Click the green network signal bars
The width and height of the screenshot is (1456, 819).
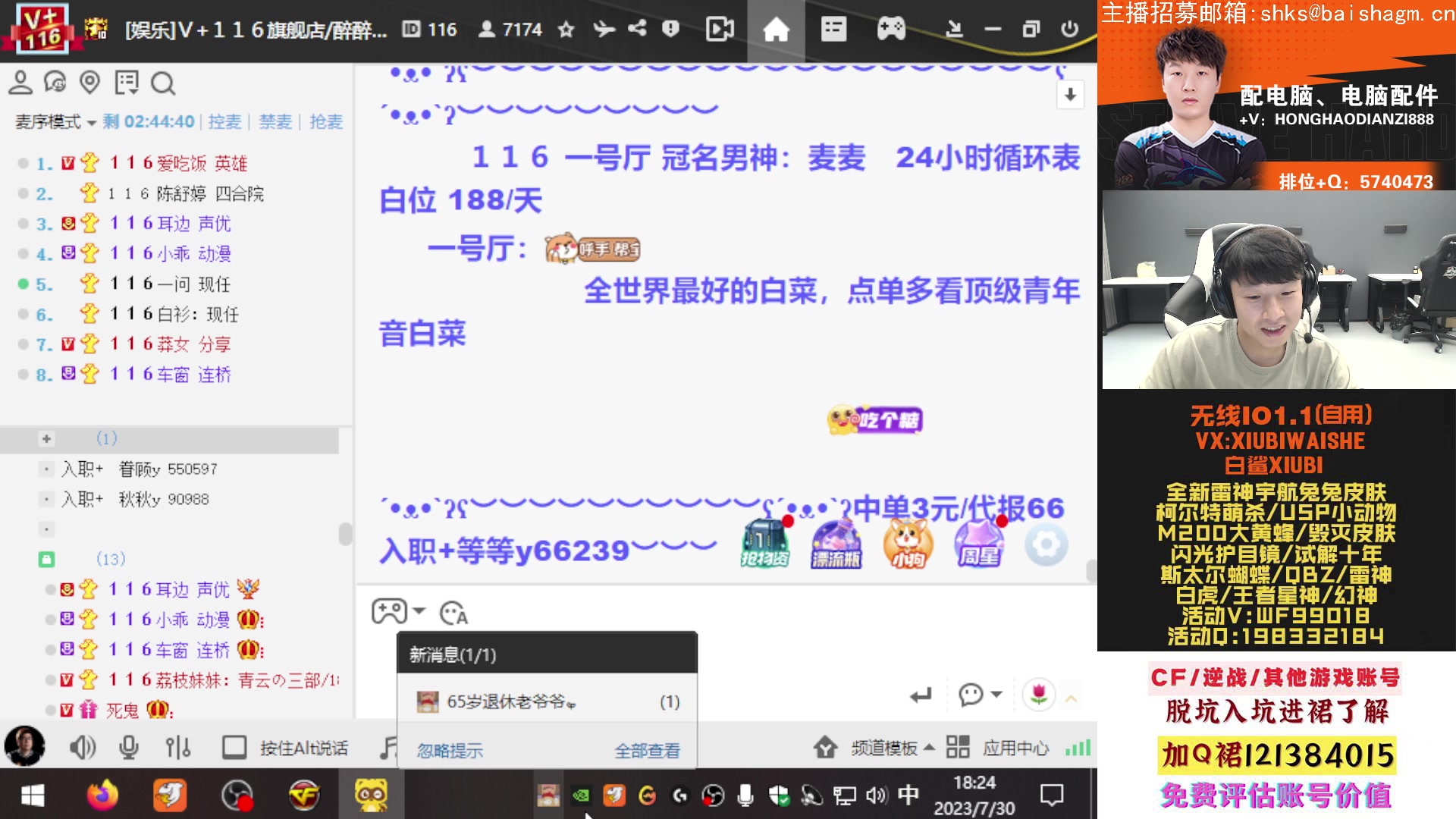(1078, 748)
